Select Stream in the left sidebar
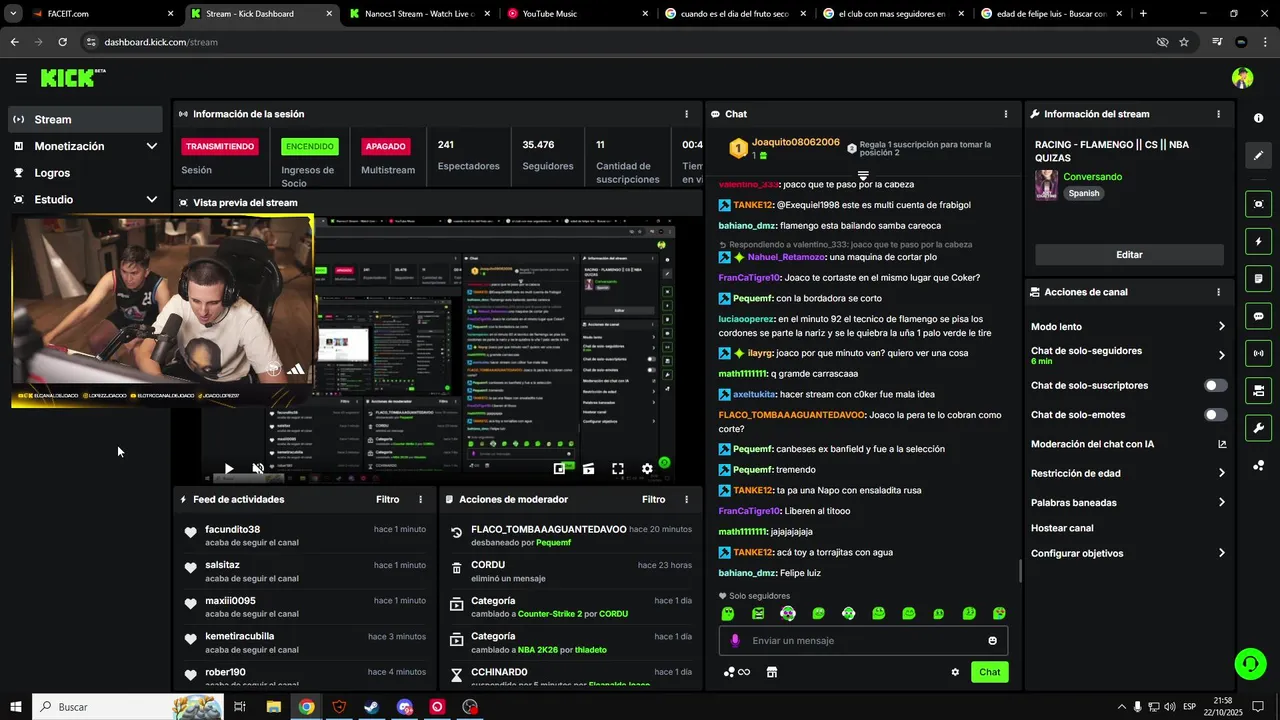Screen dimensions: 1280x720 pyautogui.click(x=85, y=119)
